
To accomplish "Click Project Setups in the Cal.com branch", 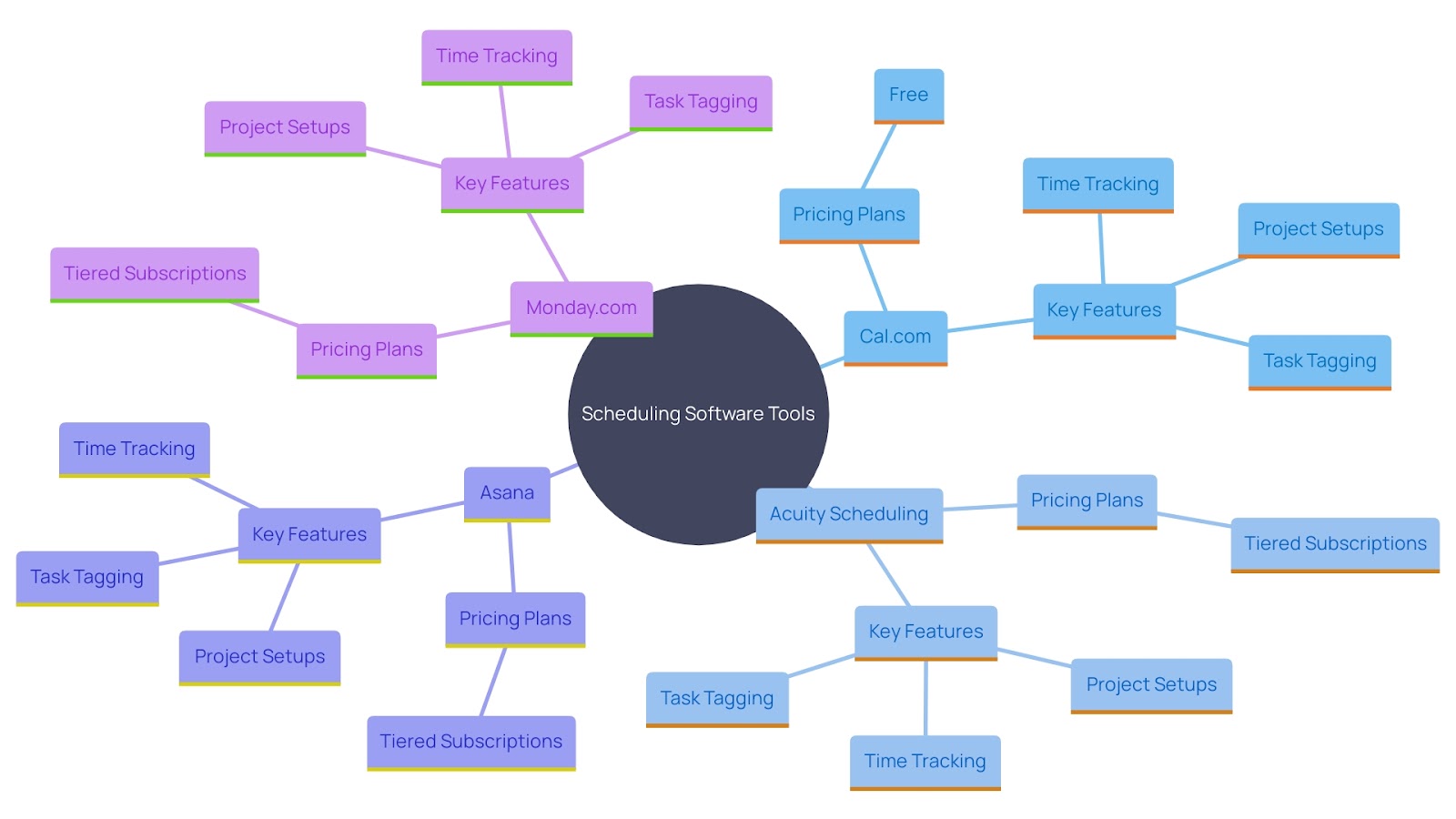I will (x=1319, y=230).
